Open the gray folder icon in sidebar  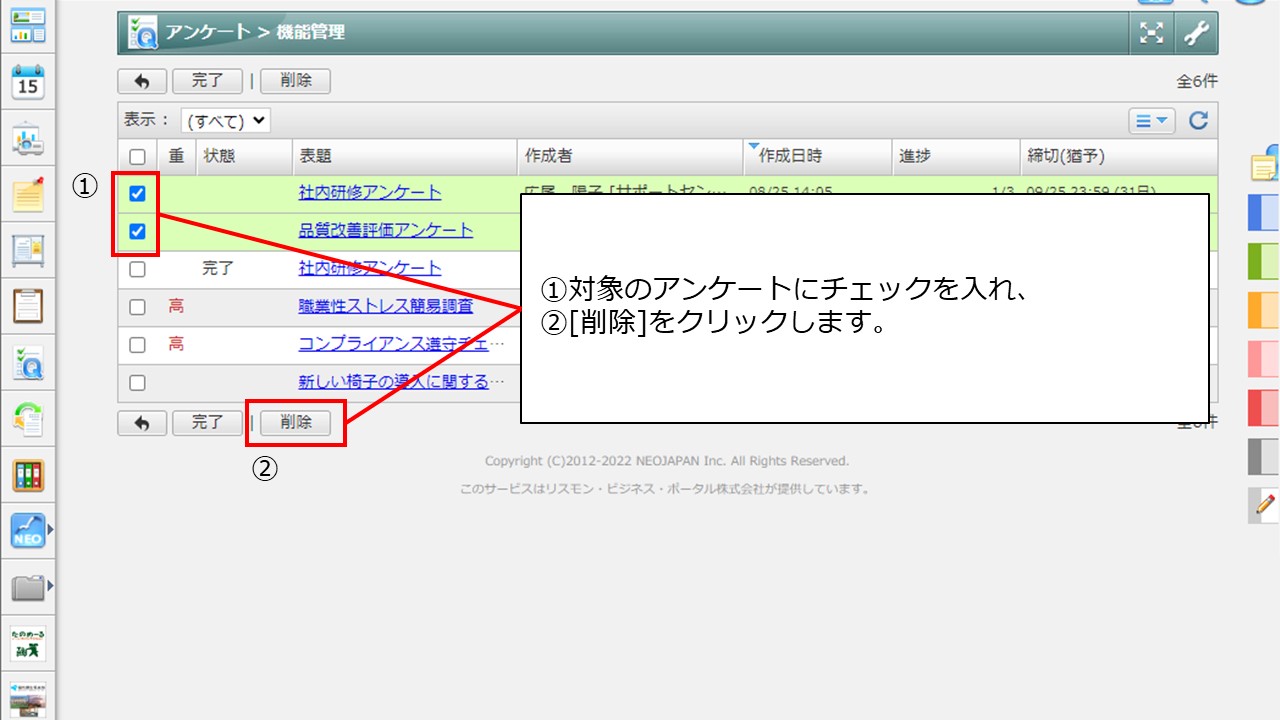click(x=28, y=587)
